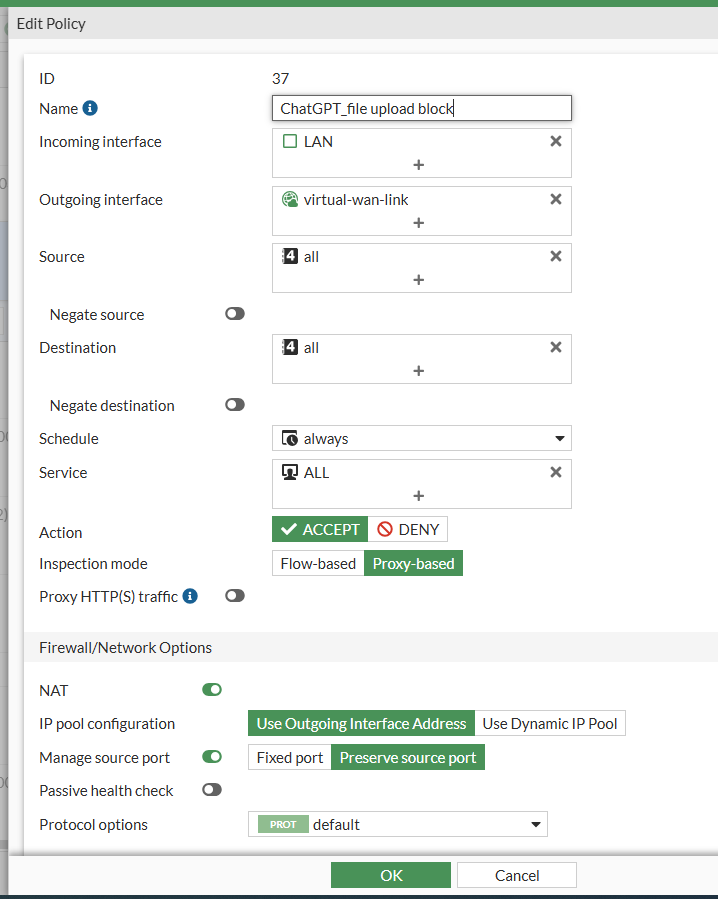Click the info icon next to Name

[90, 108]
